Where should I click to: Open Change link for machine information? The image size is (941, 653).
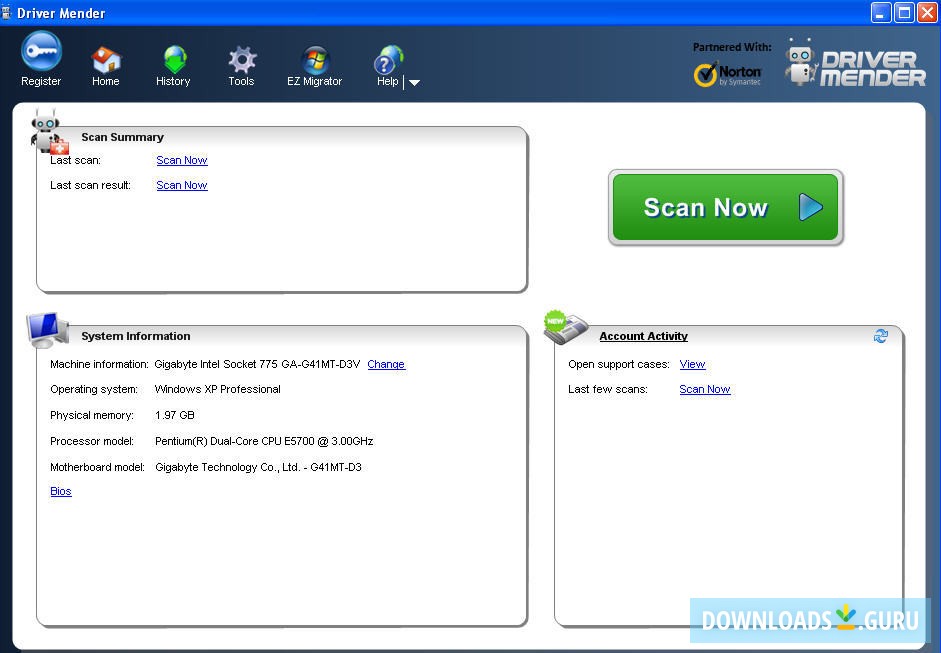[386, 364]
